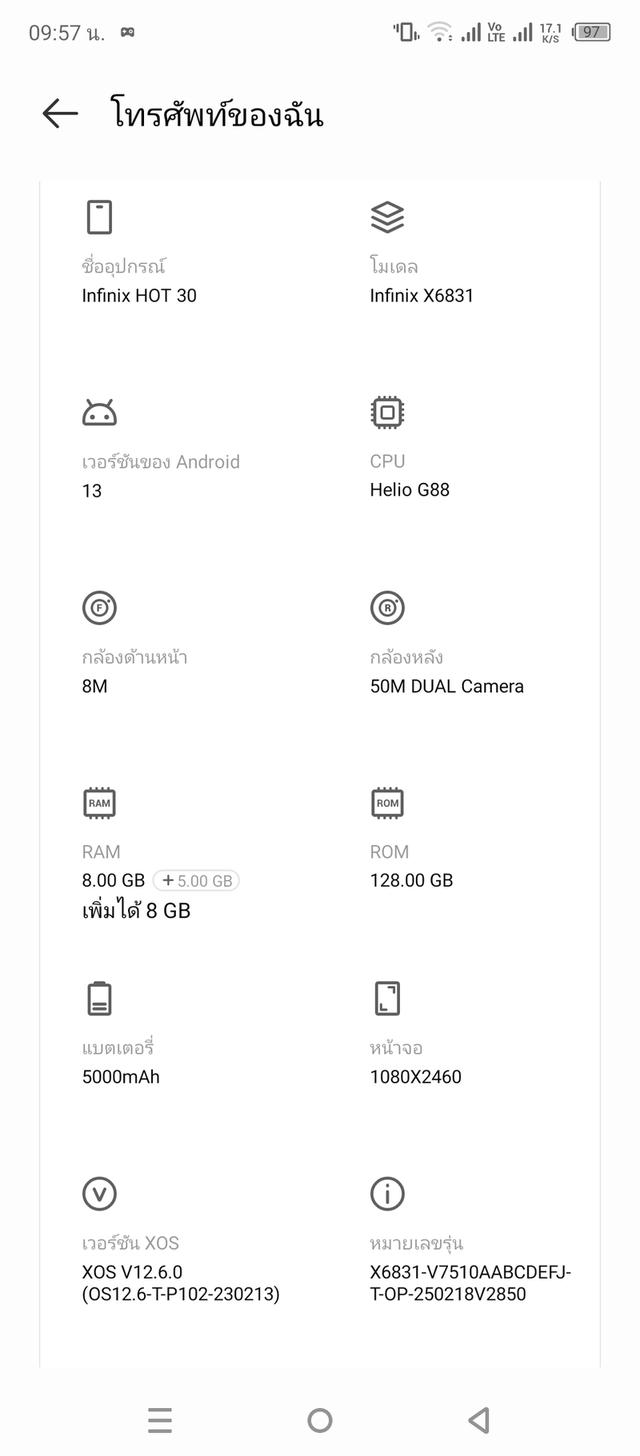Tap the model layers icon

[387, 217]
